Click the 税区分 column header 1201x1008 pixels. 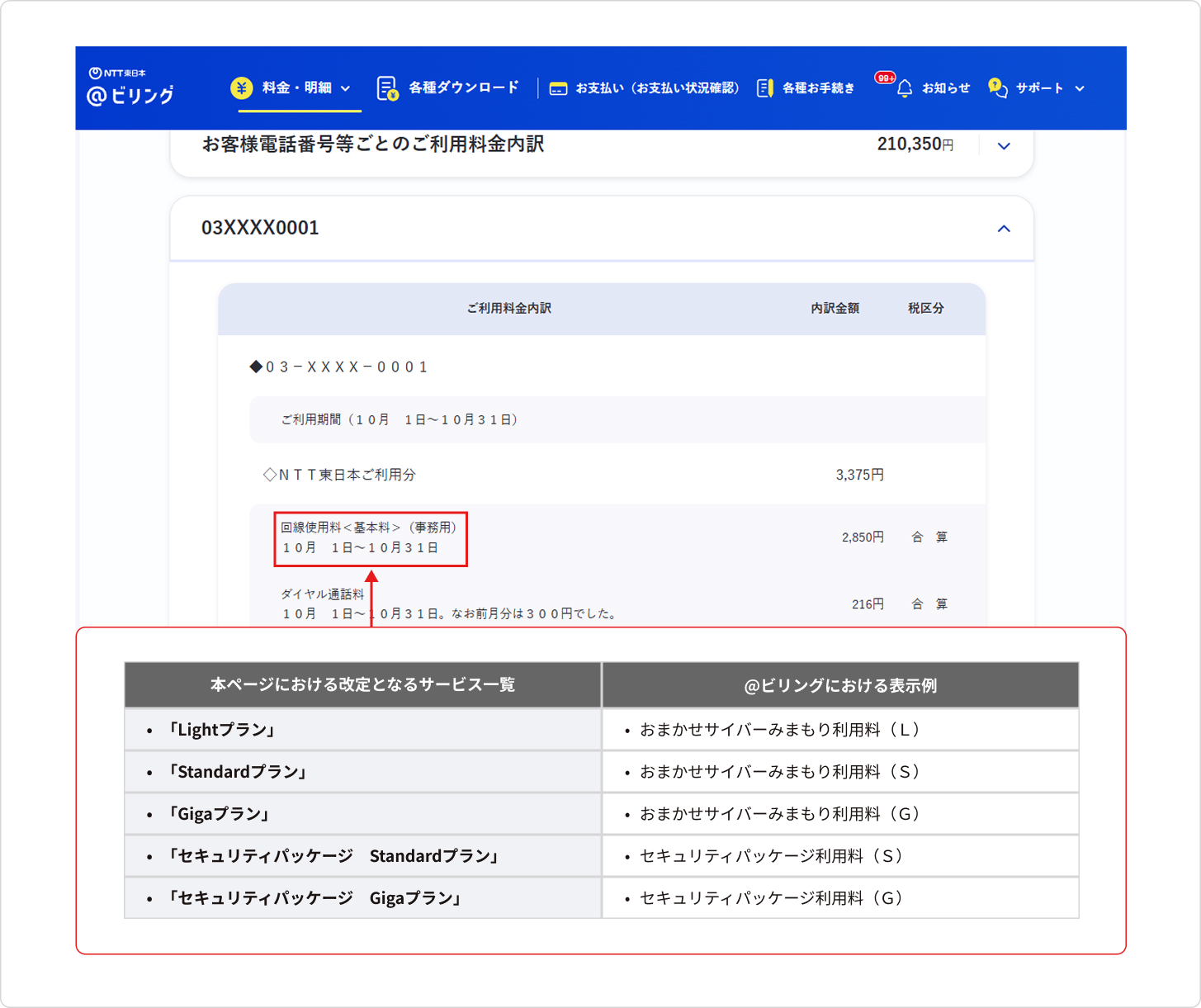(925, 308)
